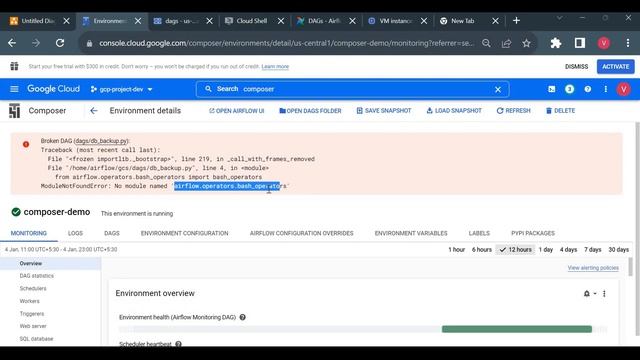Select Triggerers in monitoring sidebar
Screen dimensions: 640x360
pos(32,314)
